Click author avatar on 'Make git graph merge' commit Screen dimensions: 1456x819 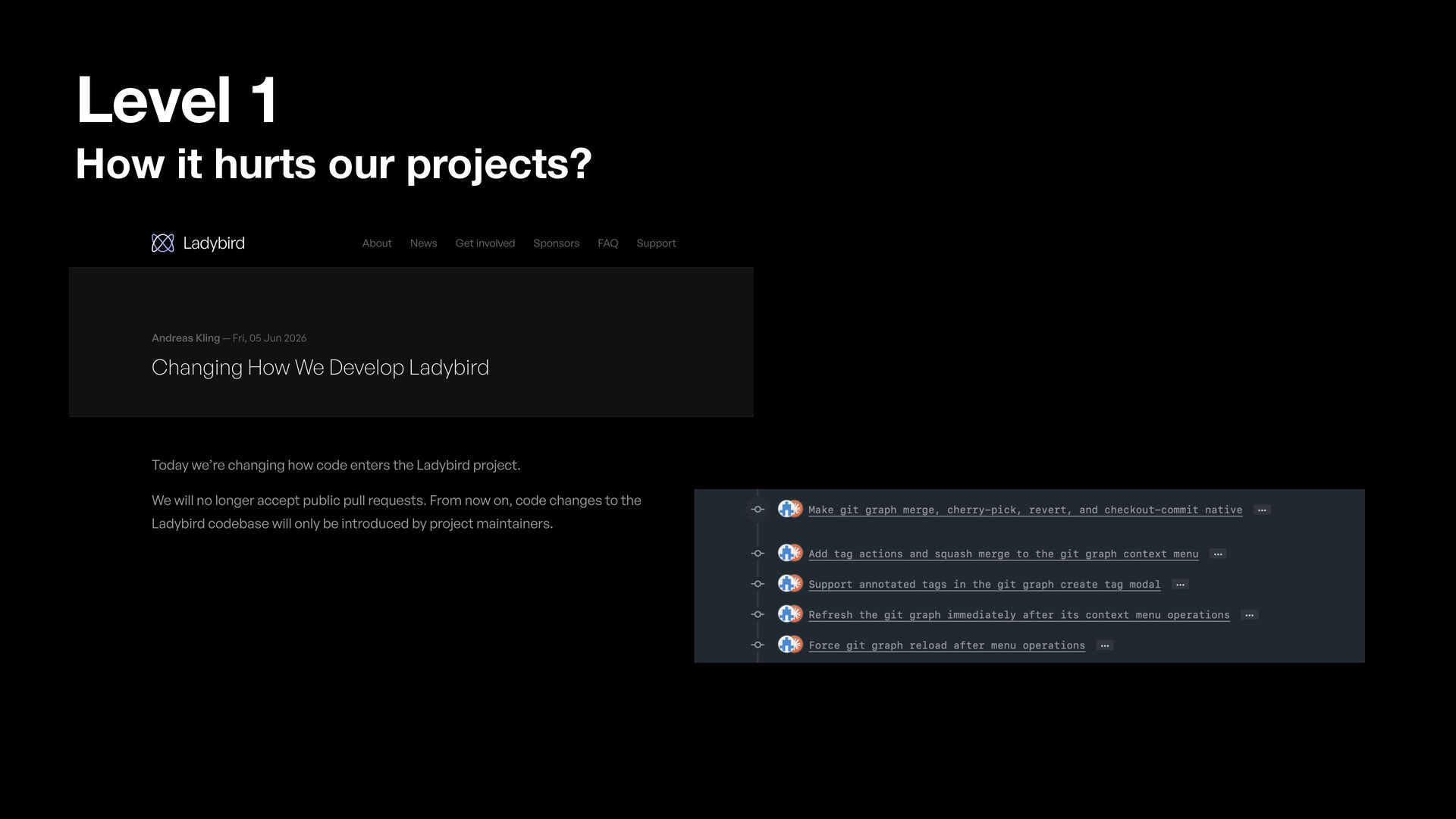[790, 509]
